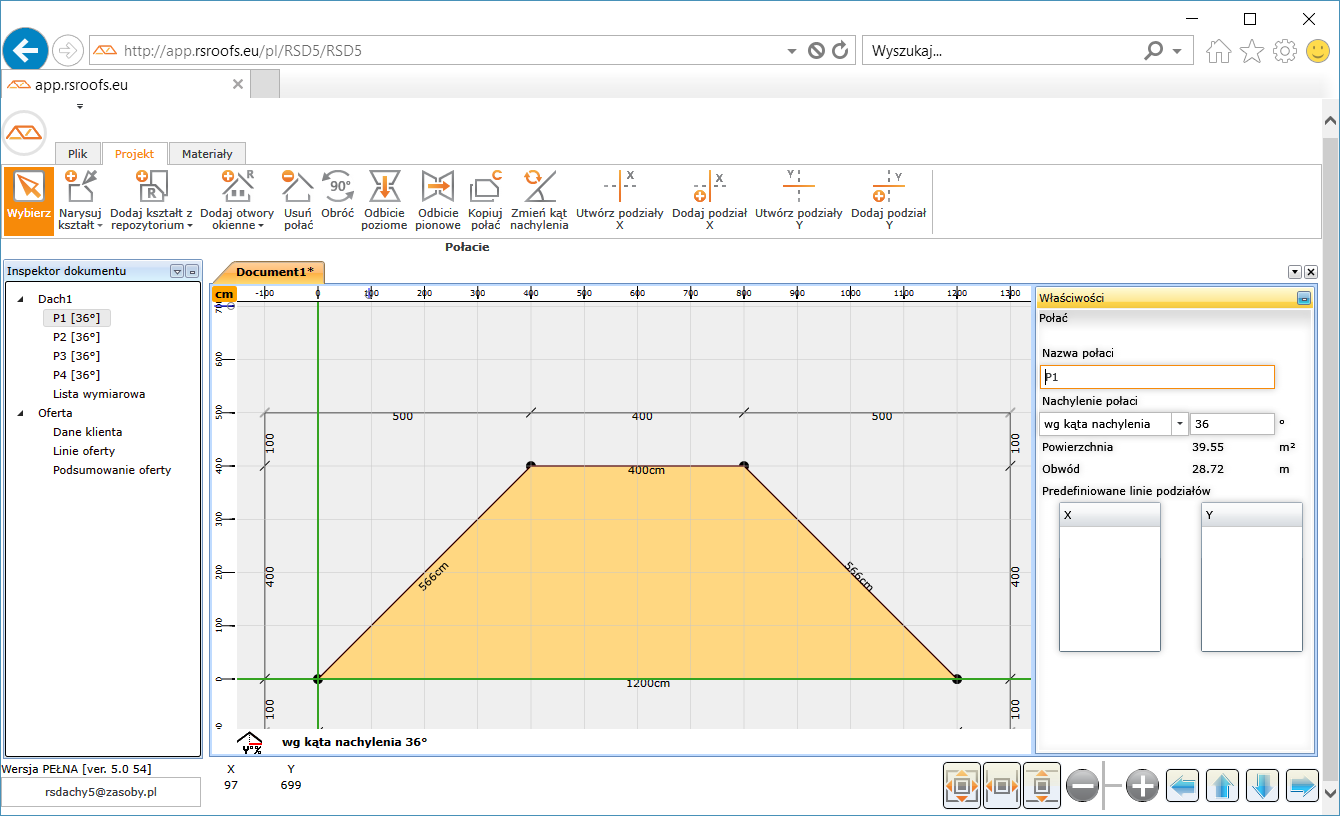1340x816 pixels.
Task: Click the Nazwa połaci input field
Action: 1157,377
